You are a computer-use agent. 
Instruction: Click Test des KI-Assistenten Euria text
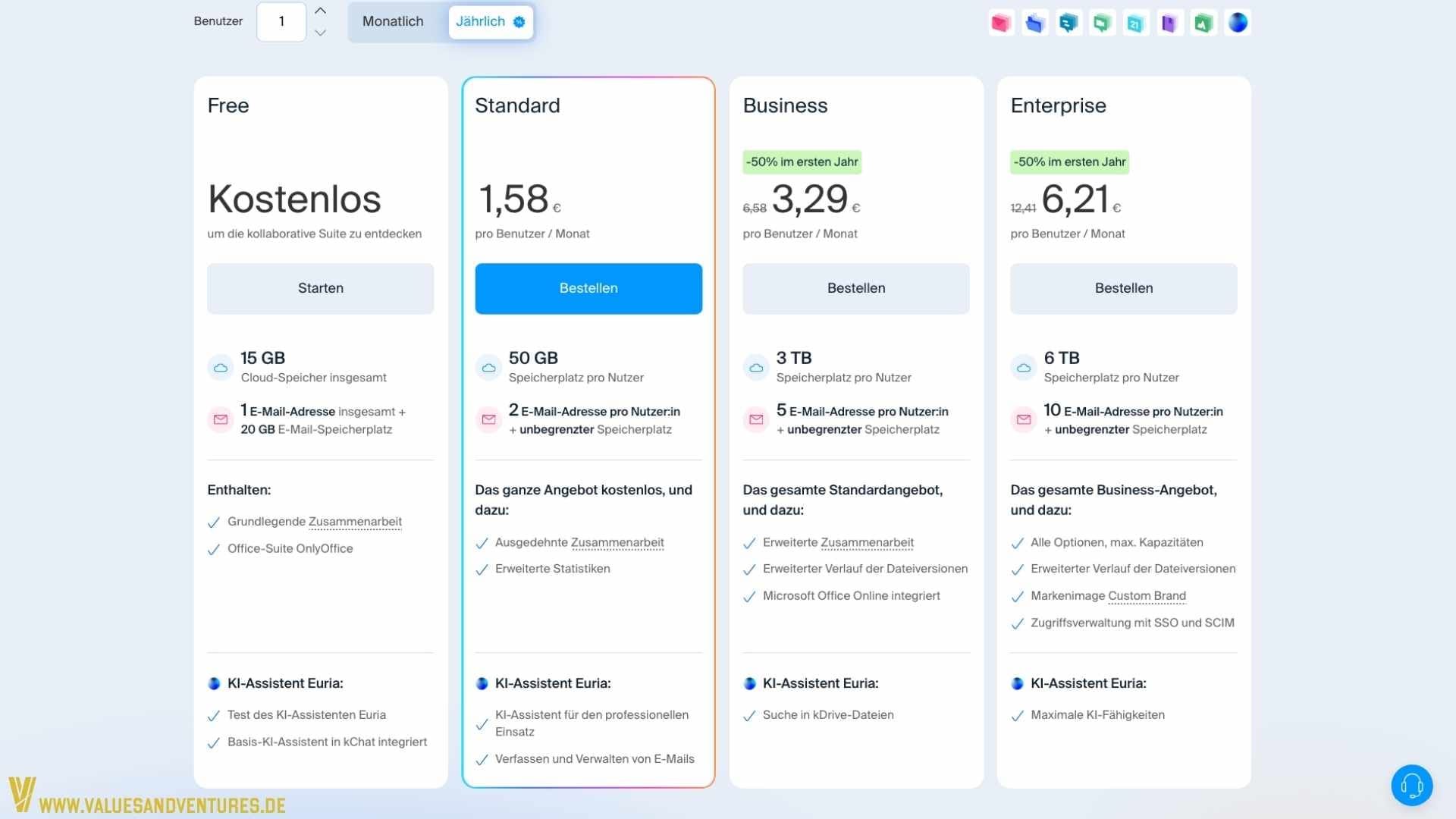coord(306,715)
